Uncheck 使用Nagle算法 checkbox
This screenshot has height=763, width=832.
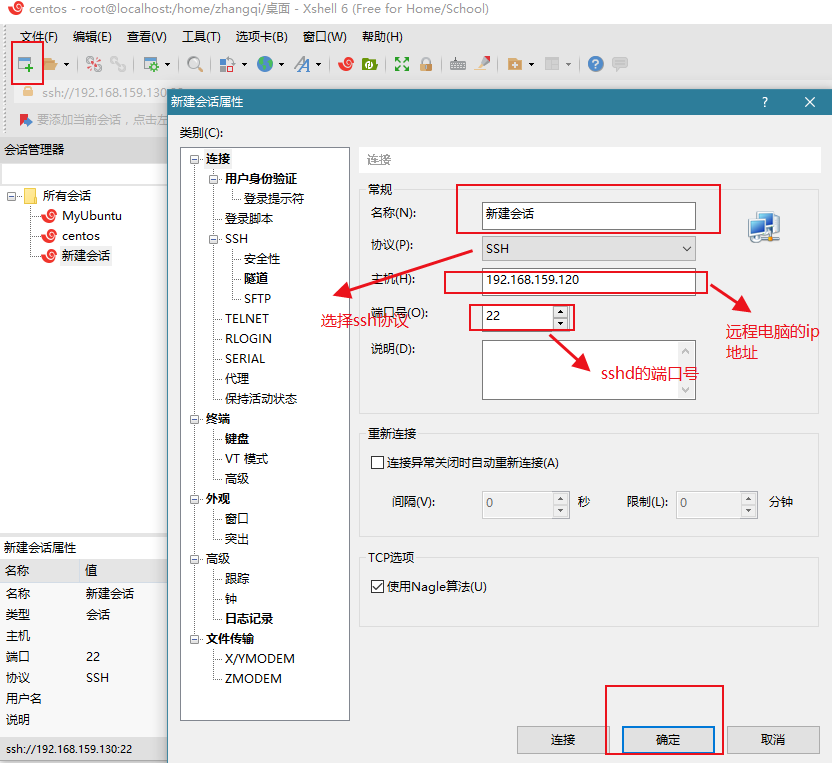(377, 586)
